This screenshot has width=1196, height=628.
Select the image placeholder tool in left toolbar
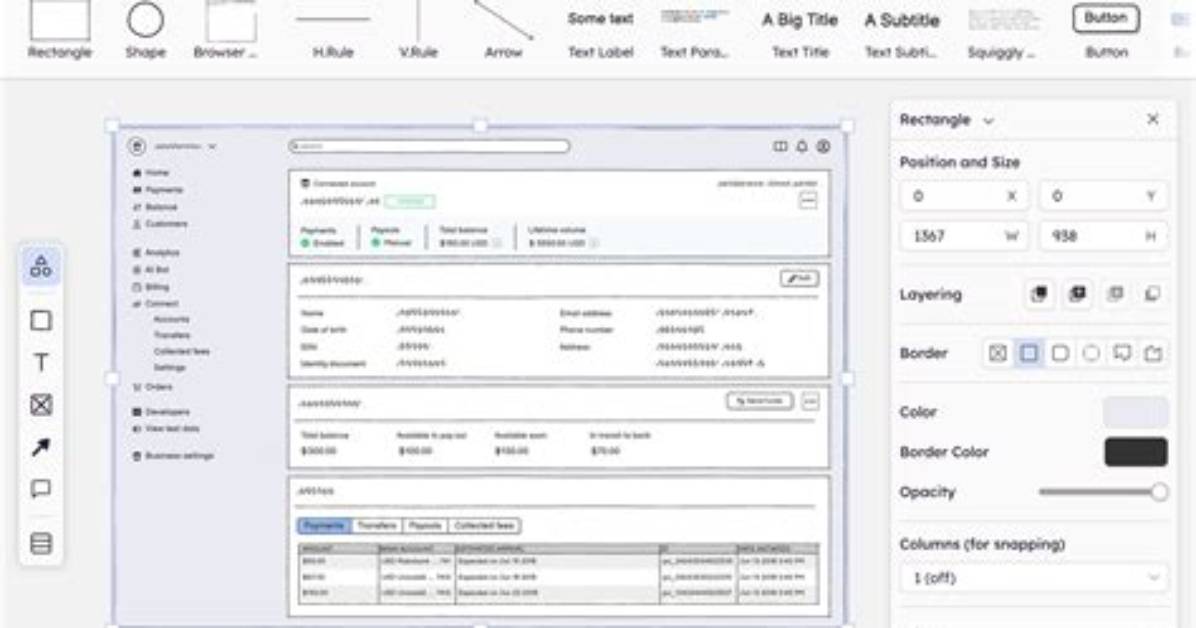41,404
